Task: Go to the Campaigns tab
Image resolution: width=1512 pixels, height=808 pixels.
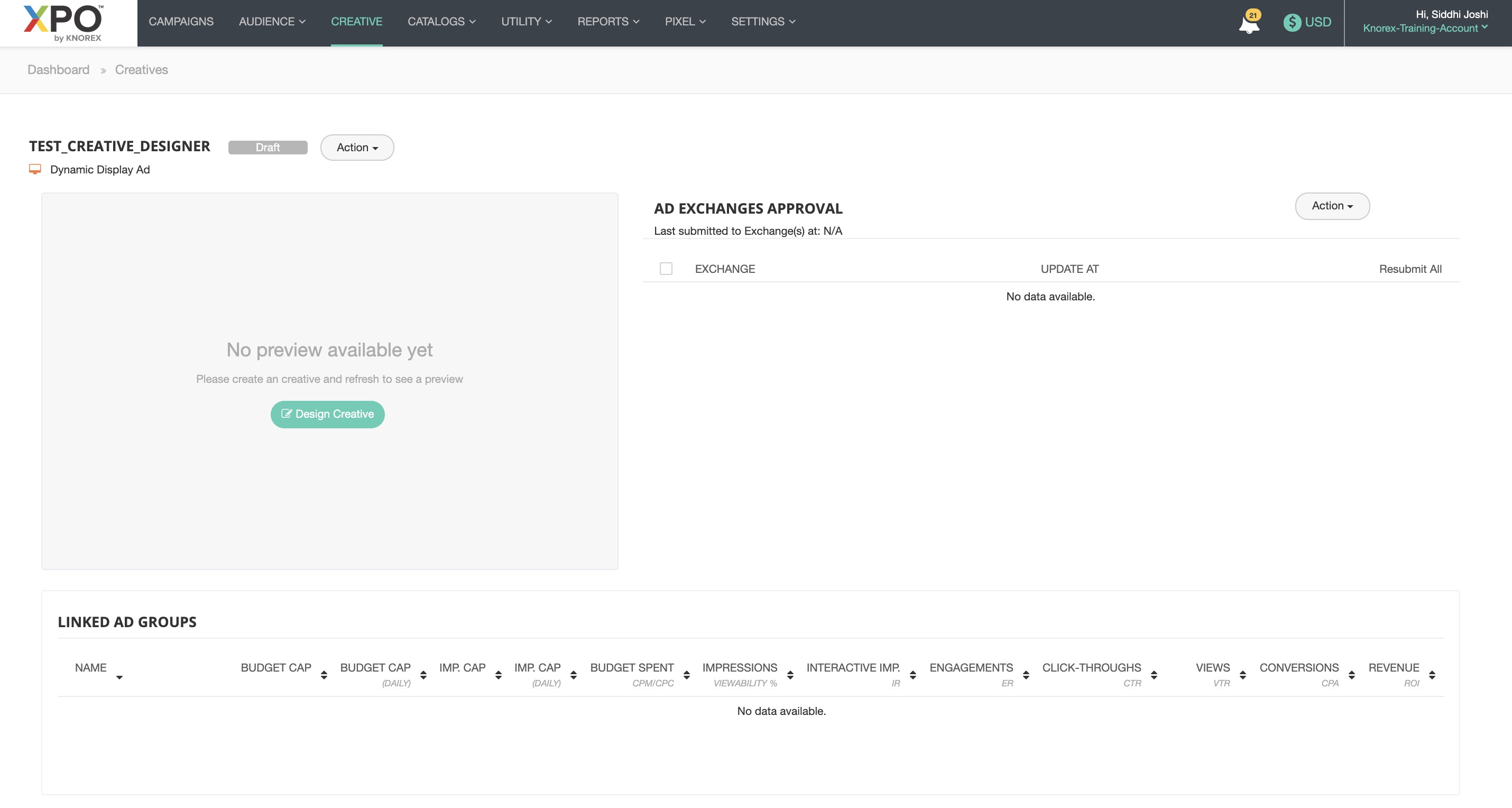Action: tap(181, 22)
